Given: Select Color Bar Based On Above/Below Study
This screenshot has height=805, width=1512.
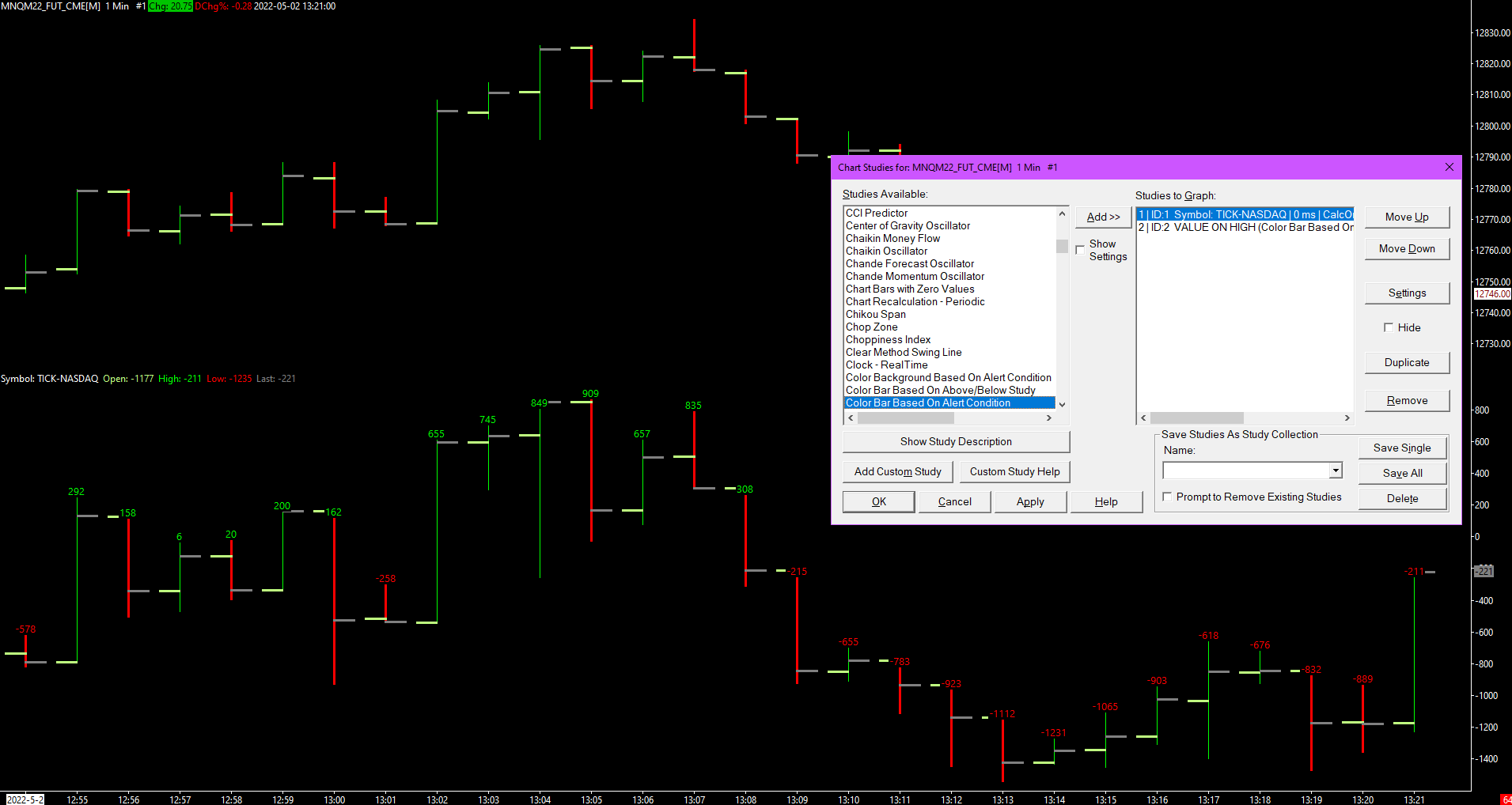Looking at the screenshot, I should [x=949, y=390].
